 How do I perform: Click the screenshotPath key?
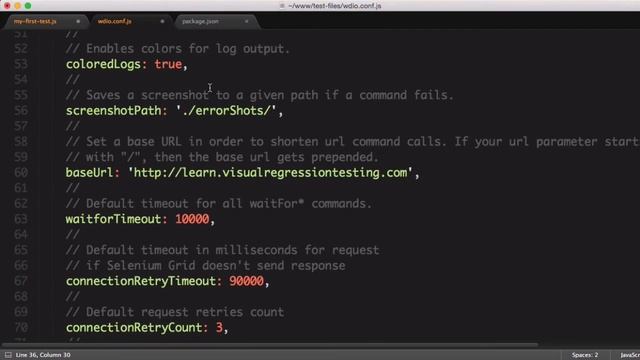click(113, 111)
